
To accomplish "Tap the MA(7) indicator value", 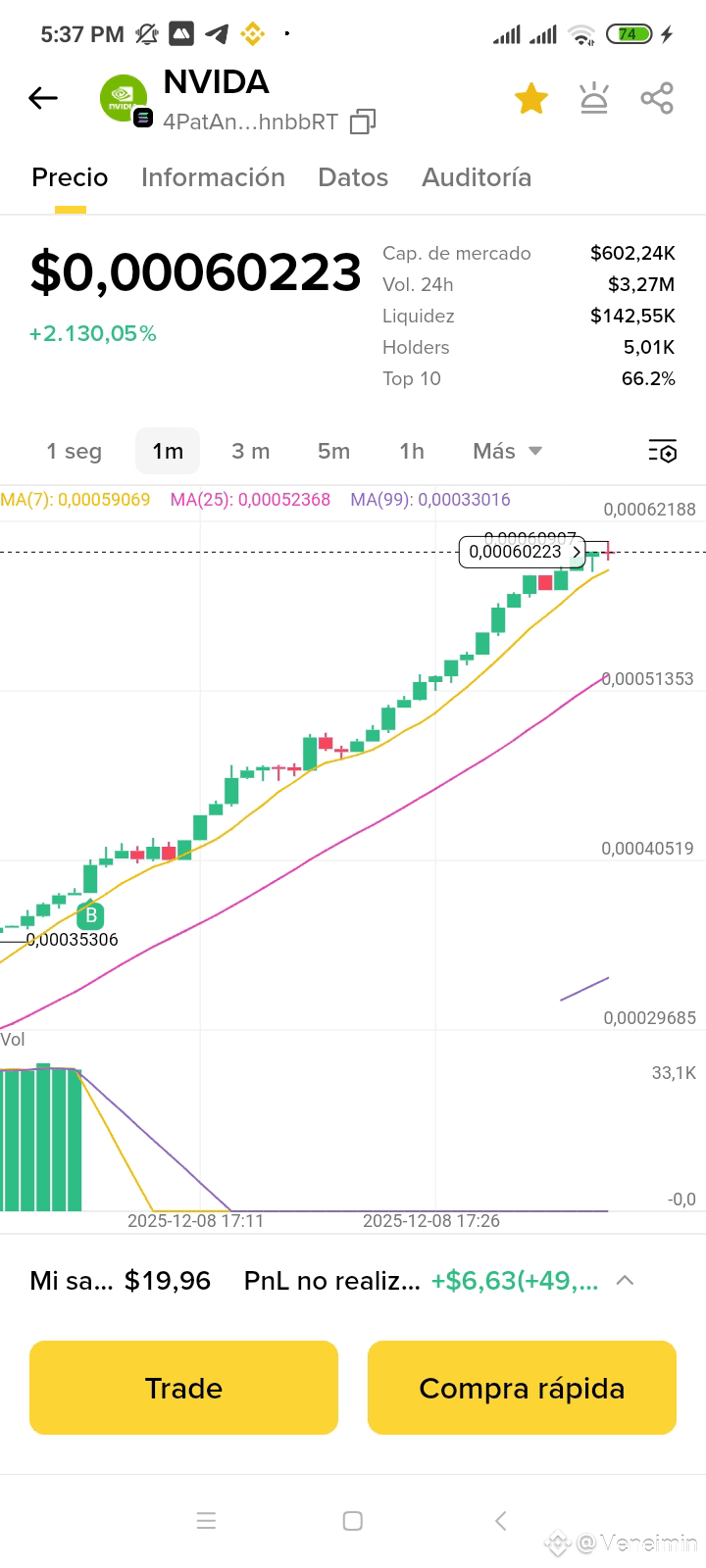I will tap(76, 500).
